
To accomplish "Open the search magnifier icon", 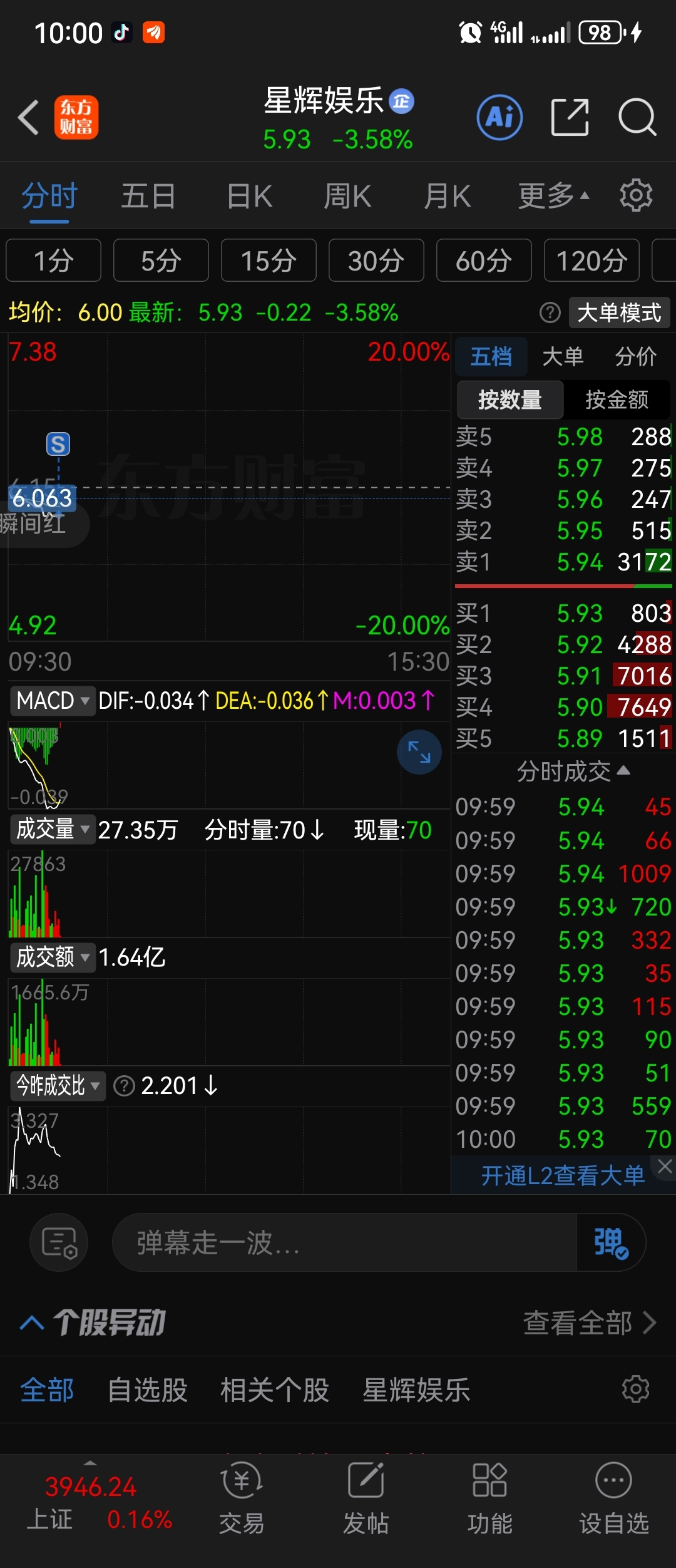I will click(637, 117).
